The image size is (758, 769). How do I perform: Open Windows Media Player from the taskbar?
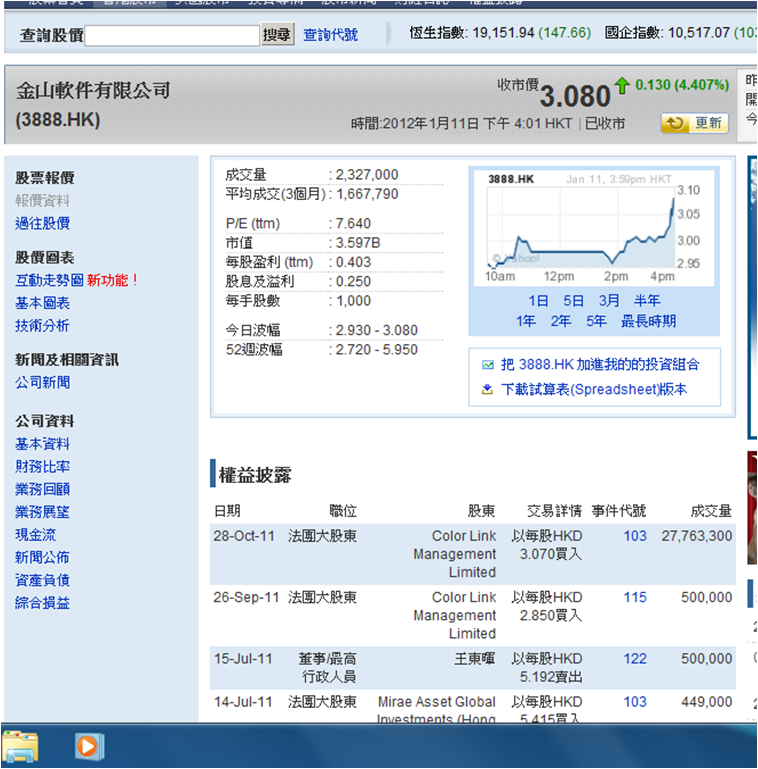89,746
